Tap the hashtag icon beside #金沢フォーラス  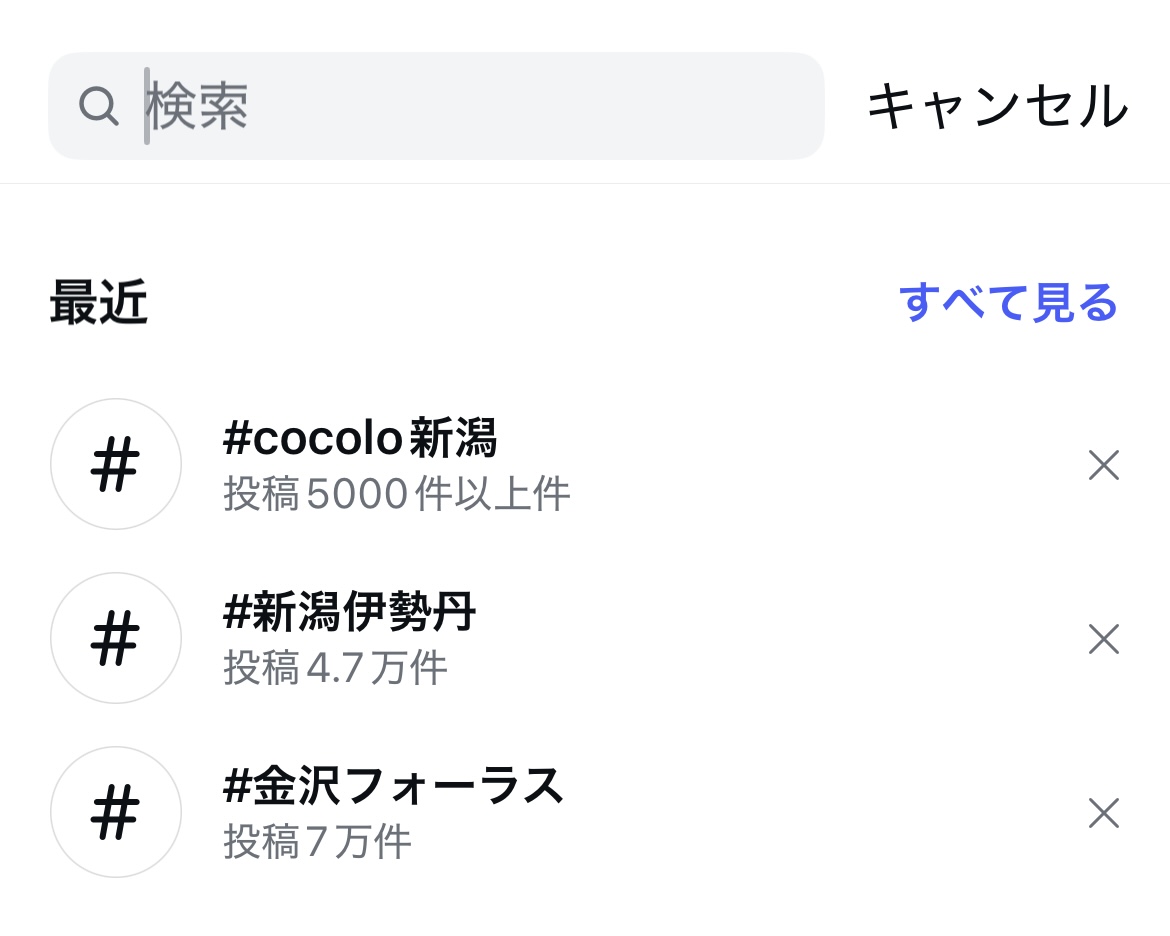pyautogui.click(x=116, y=812)
